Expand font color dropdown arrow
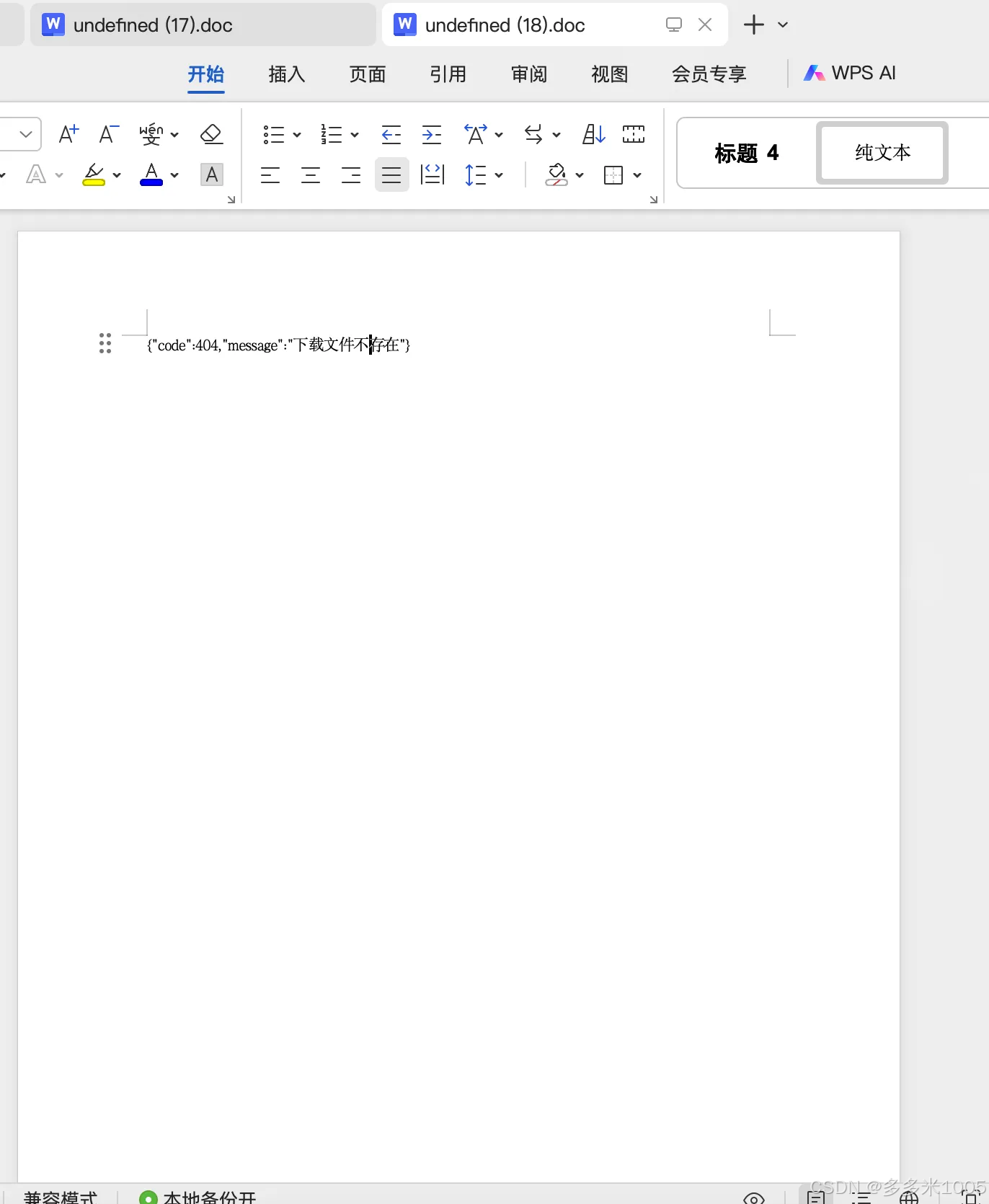Screen dimensions: 989x1204 point(174,175)
